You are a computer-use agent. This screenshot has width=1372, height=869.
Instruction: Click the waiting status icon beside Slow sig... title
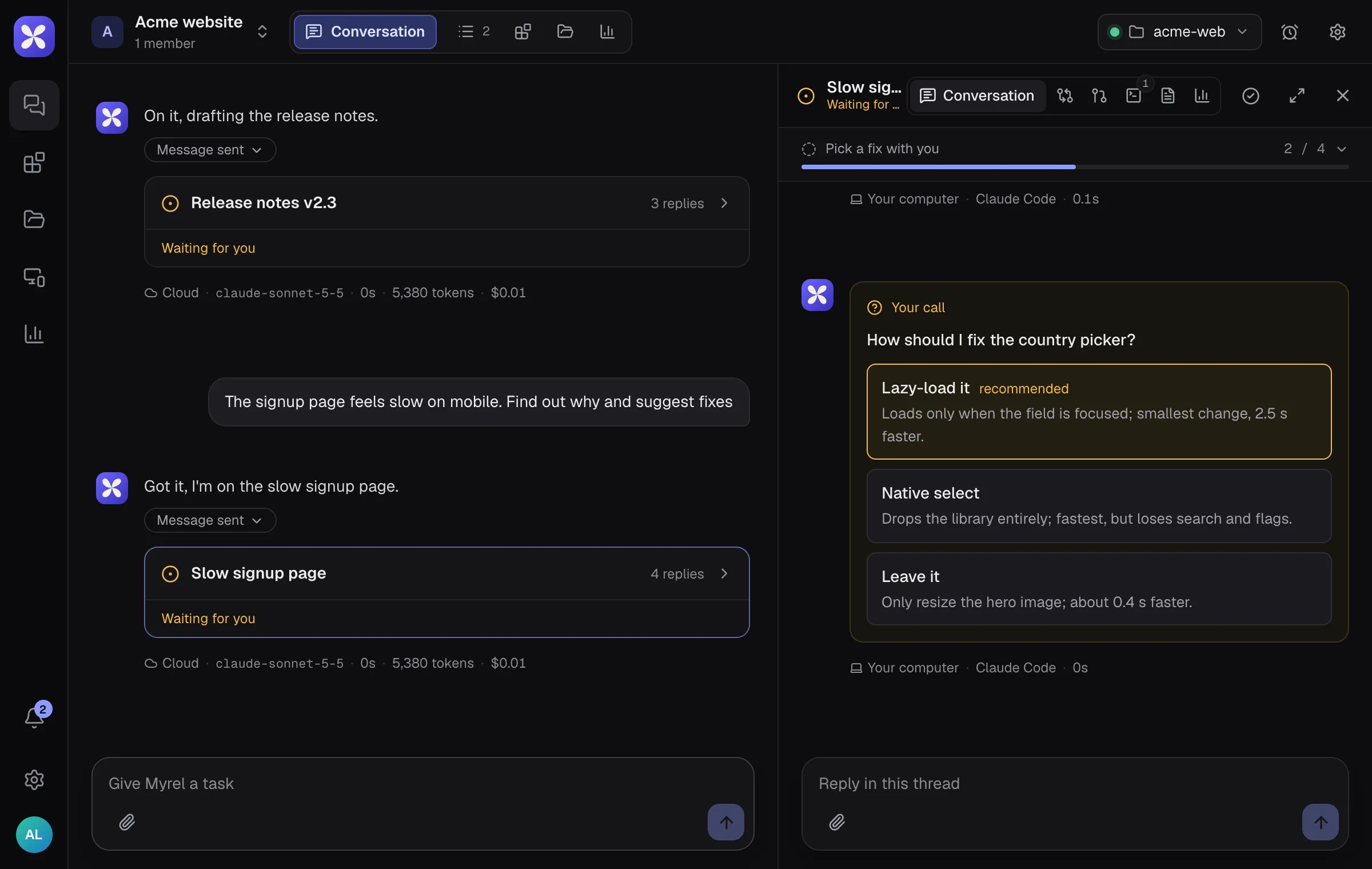click(x=806, y=95)
